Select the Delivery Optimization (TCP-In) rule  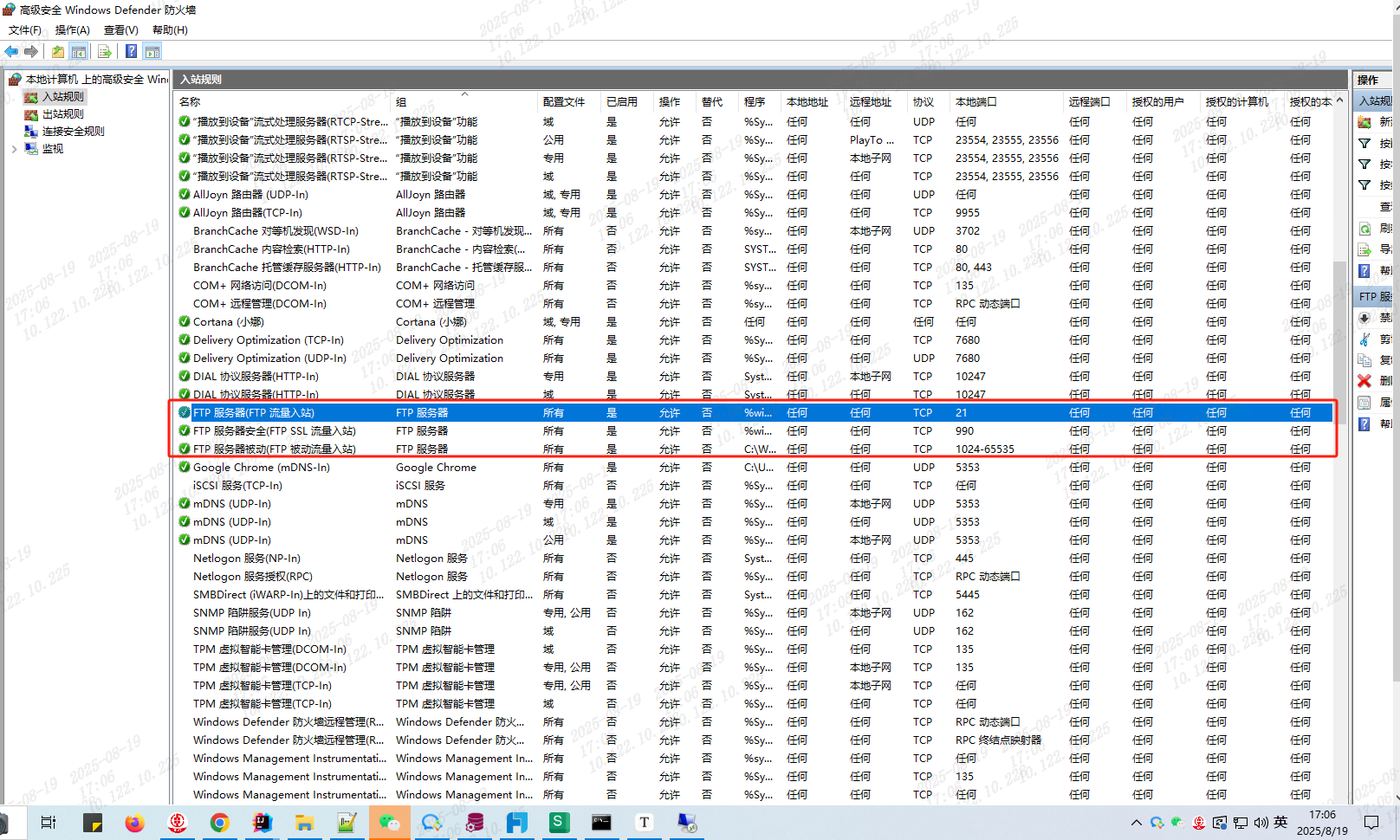pyautogui.click(x=752, y=340)
